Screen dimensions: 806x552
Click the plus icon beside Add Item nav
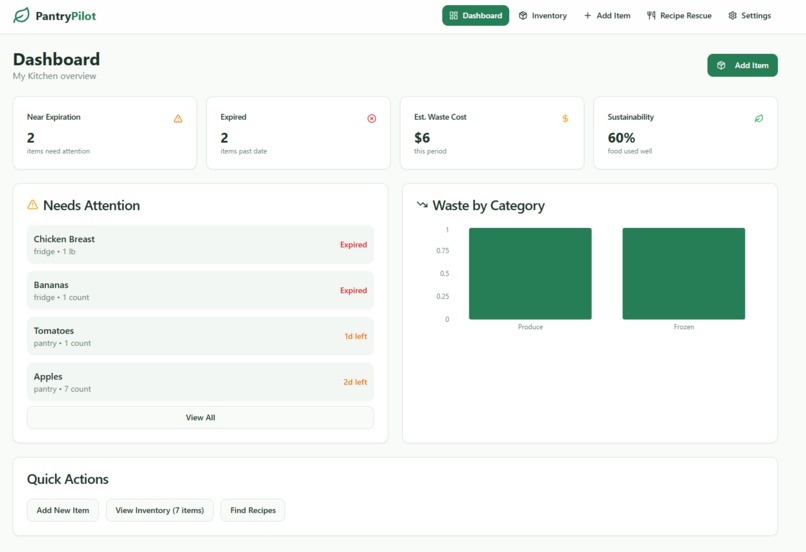(588, 15)
